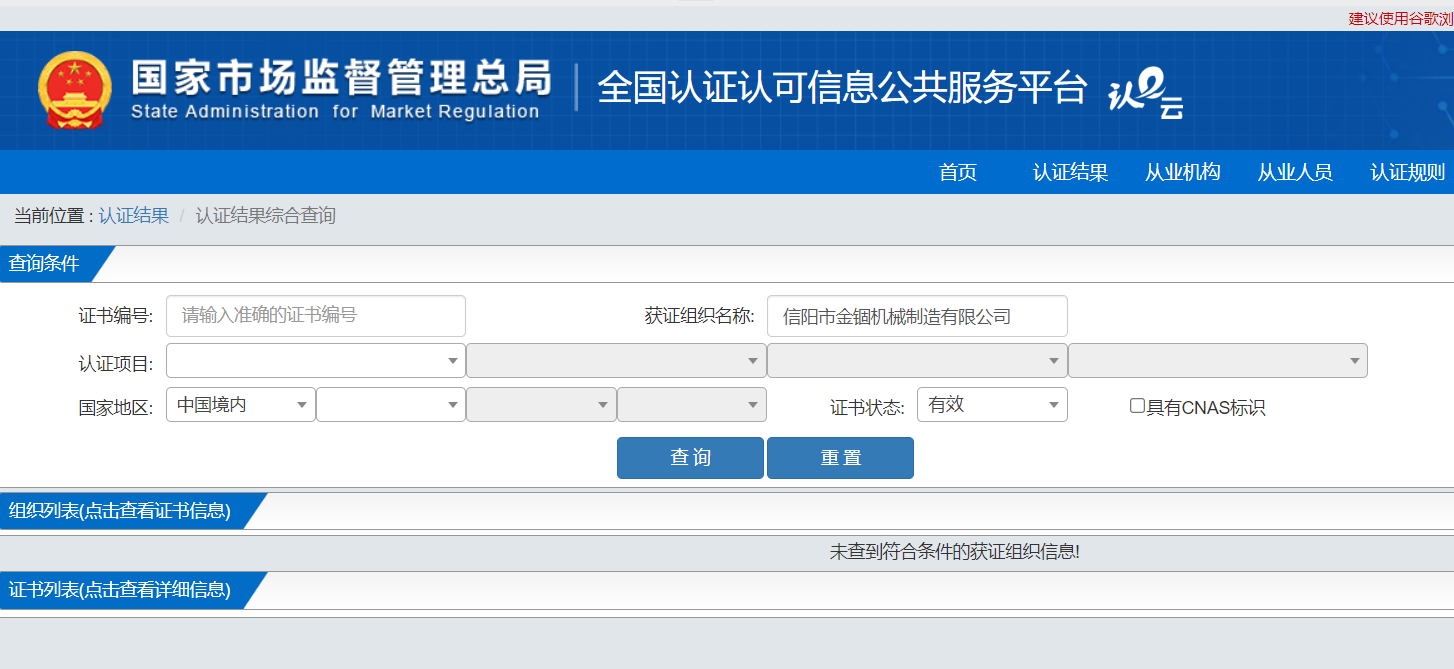Click the 未查到符合条件的获证组织信息! message
The height and width of the screenshot is (669, 1454).
pyautogui.click(x=955, y=552)
